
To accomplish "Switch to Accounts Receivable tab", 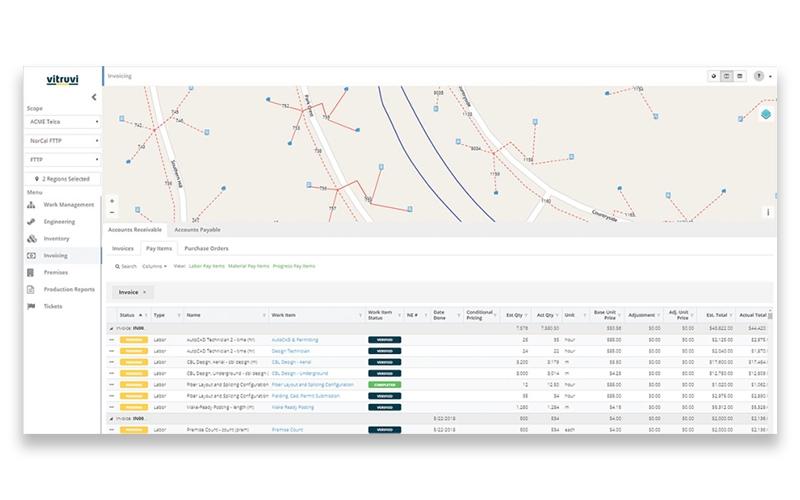I will tap(135, 230).
